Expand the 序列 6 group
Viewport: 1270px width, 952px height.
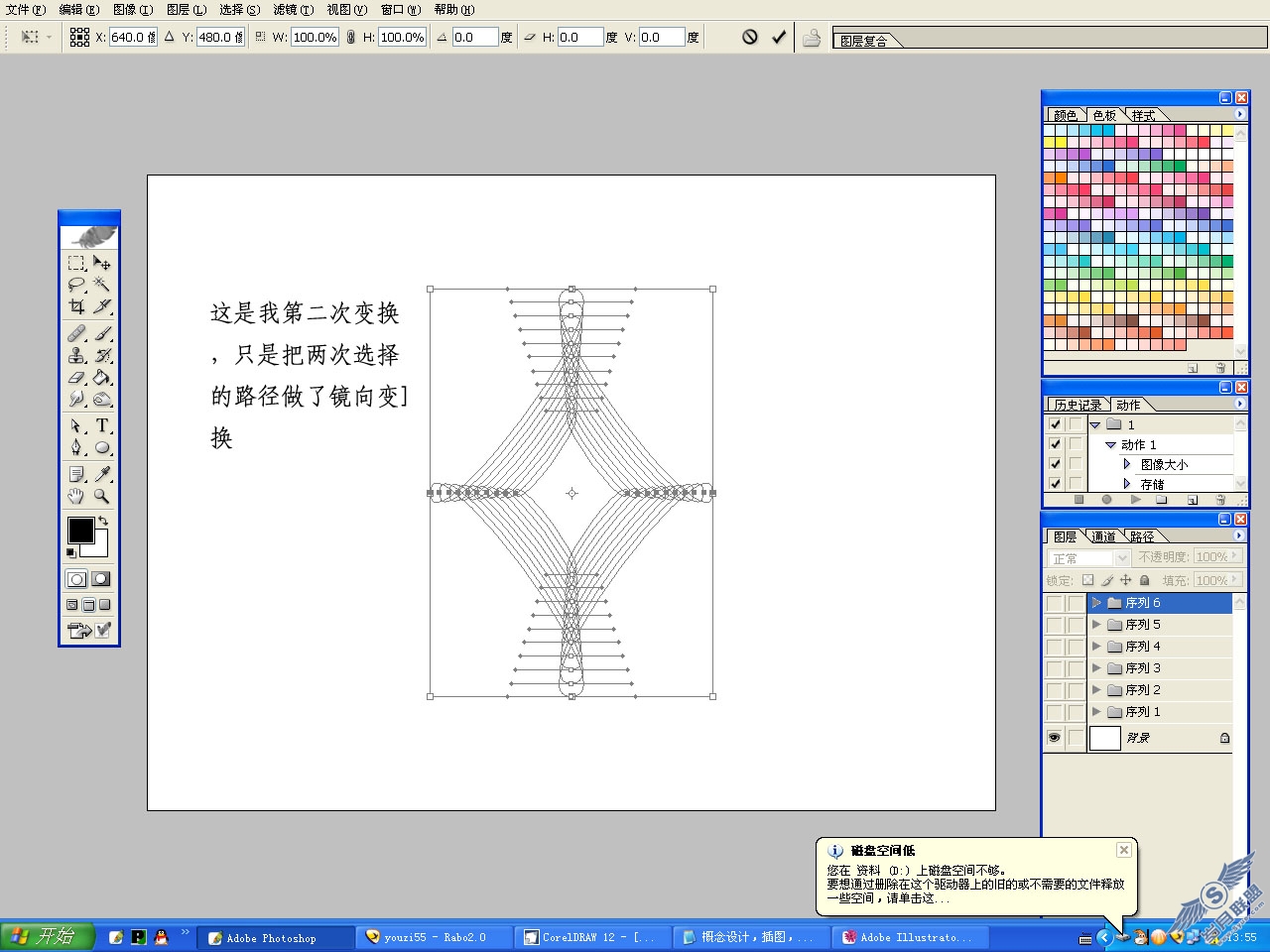coord(1096,603)
